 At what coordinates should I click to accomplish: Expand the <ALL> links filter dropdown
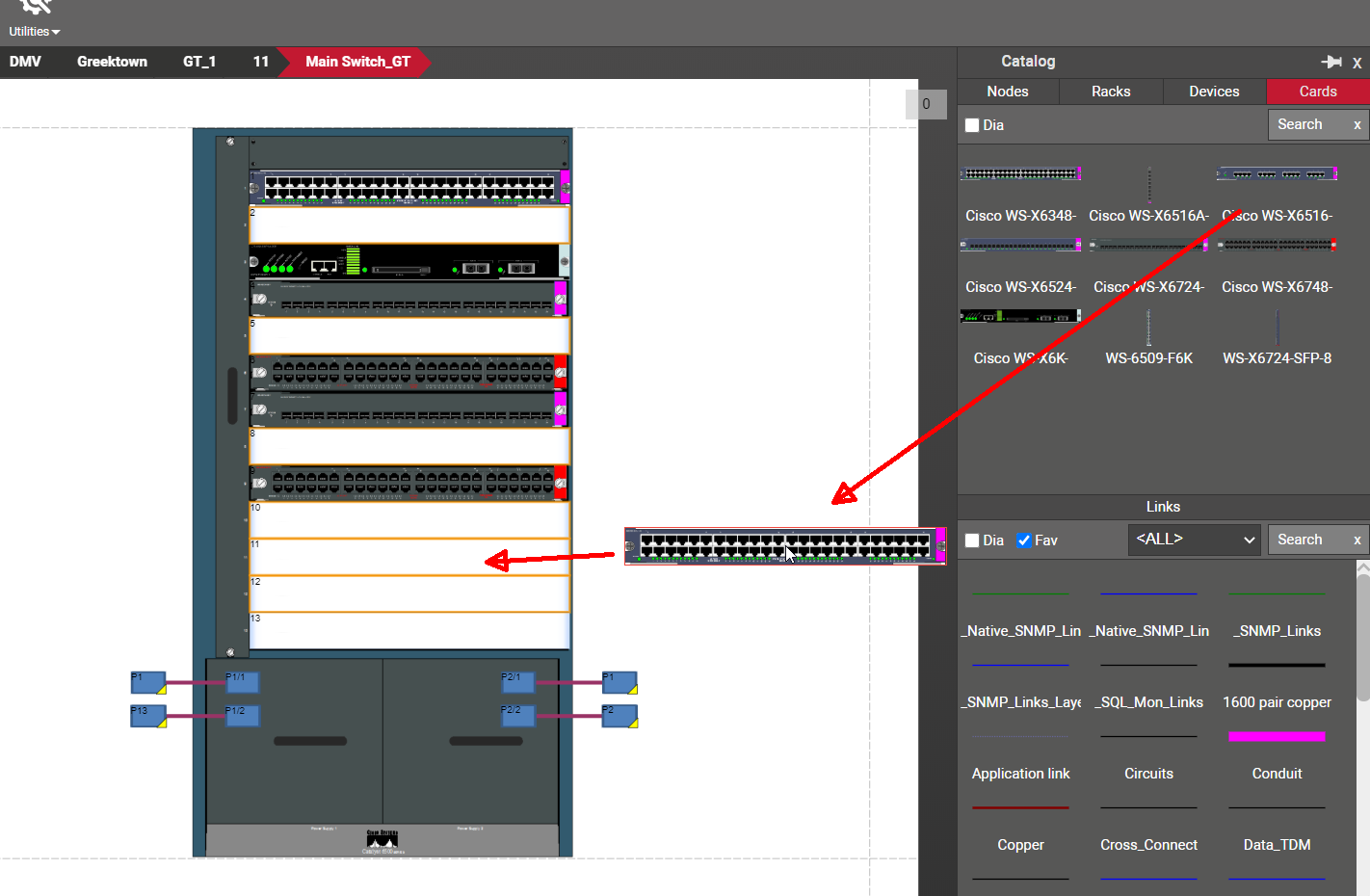click(x=1195, y=540)
